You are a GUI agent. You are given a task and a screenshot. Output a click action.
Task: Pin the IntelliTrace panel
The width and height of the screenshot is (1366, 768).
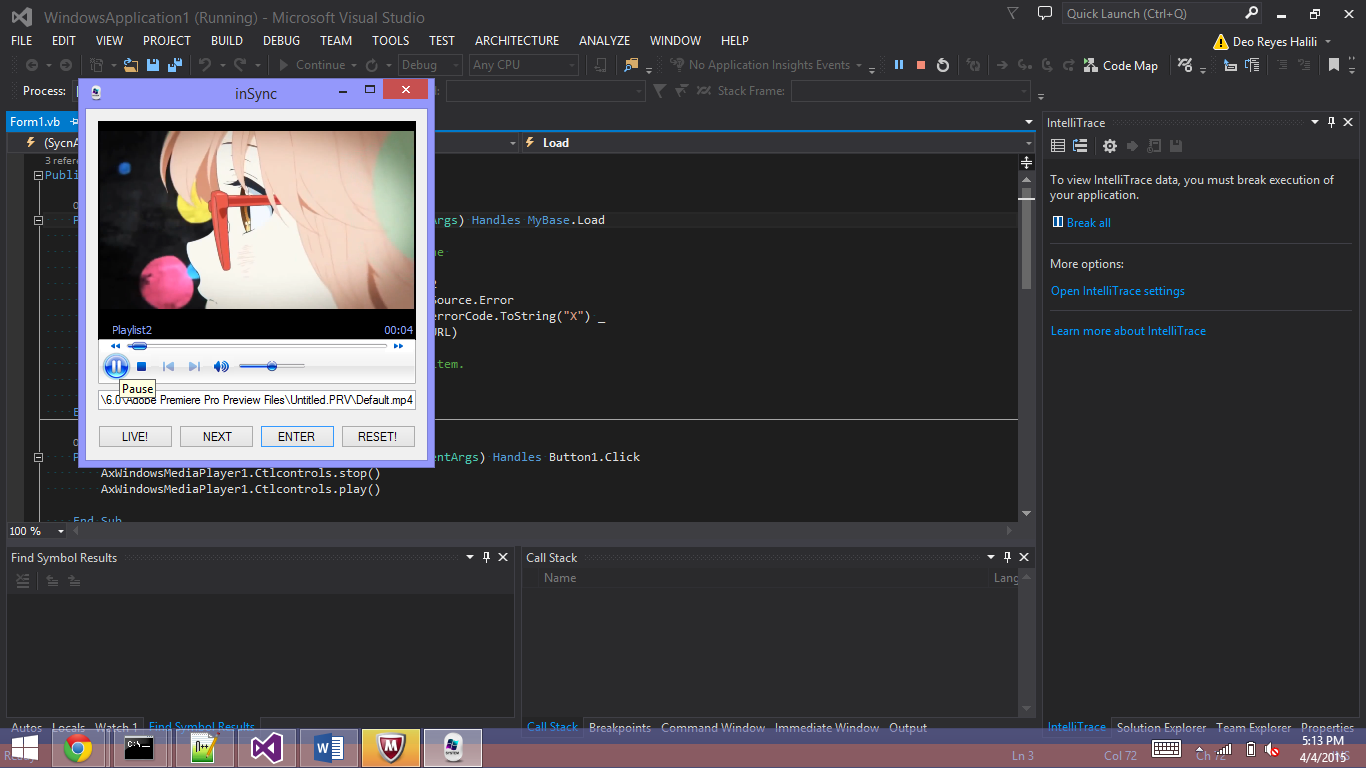(x=1331, y=122)
